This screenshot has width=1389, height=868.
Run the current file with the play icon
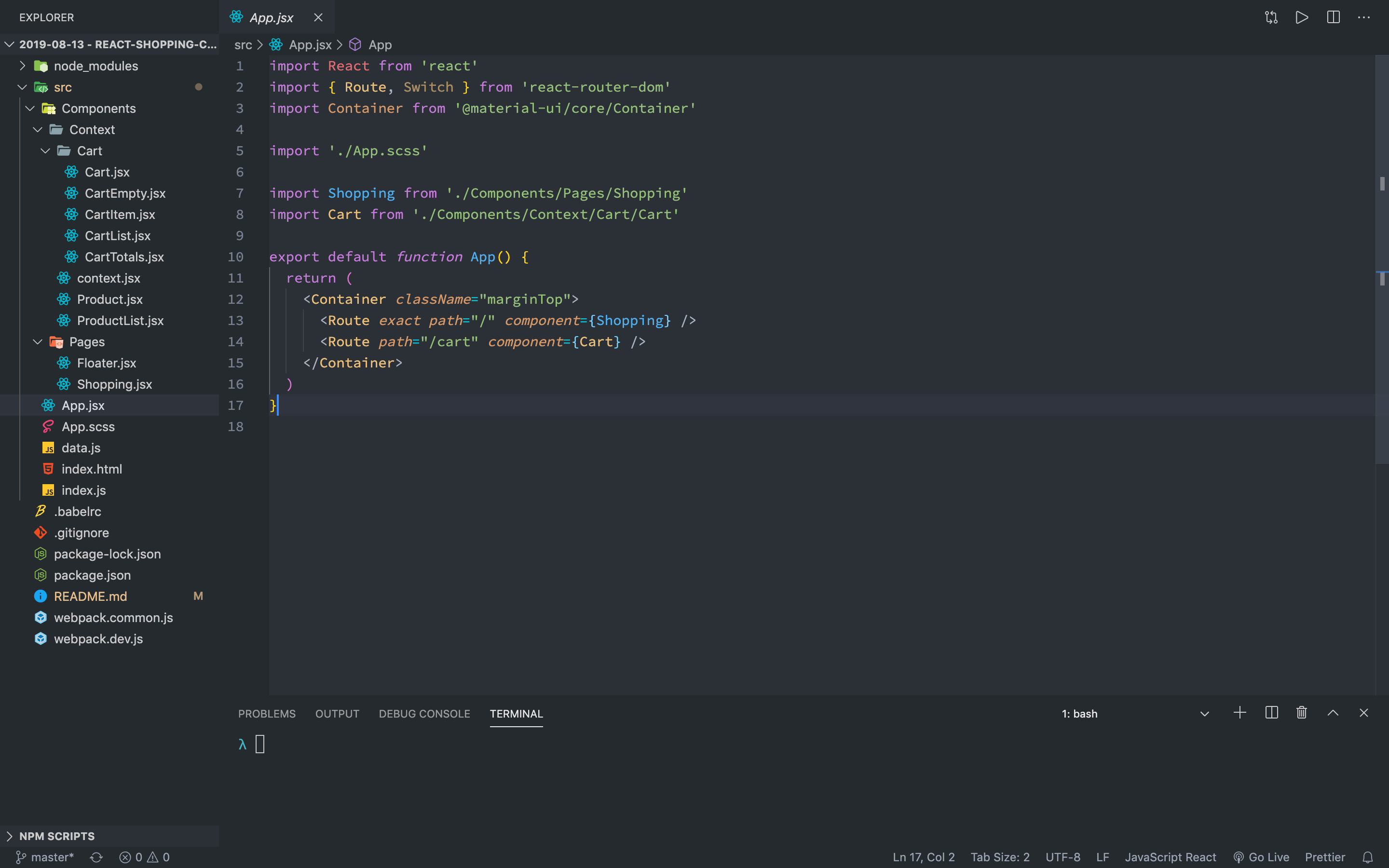pyautogui.click(x=1301, y=17)
